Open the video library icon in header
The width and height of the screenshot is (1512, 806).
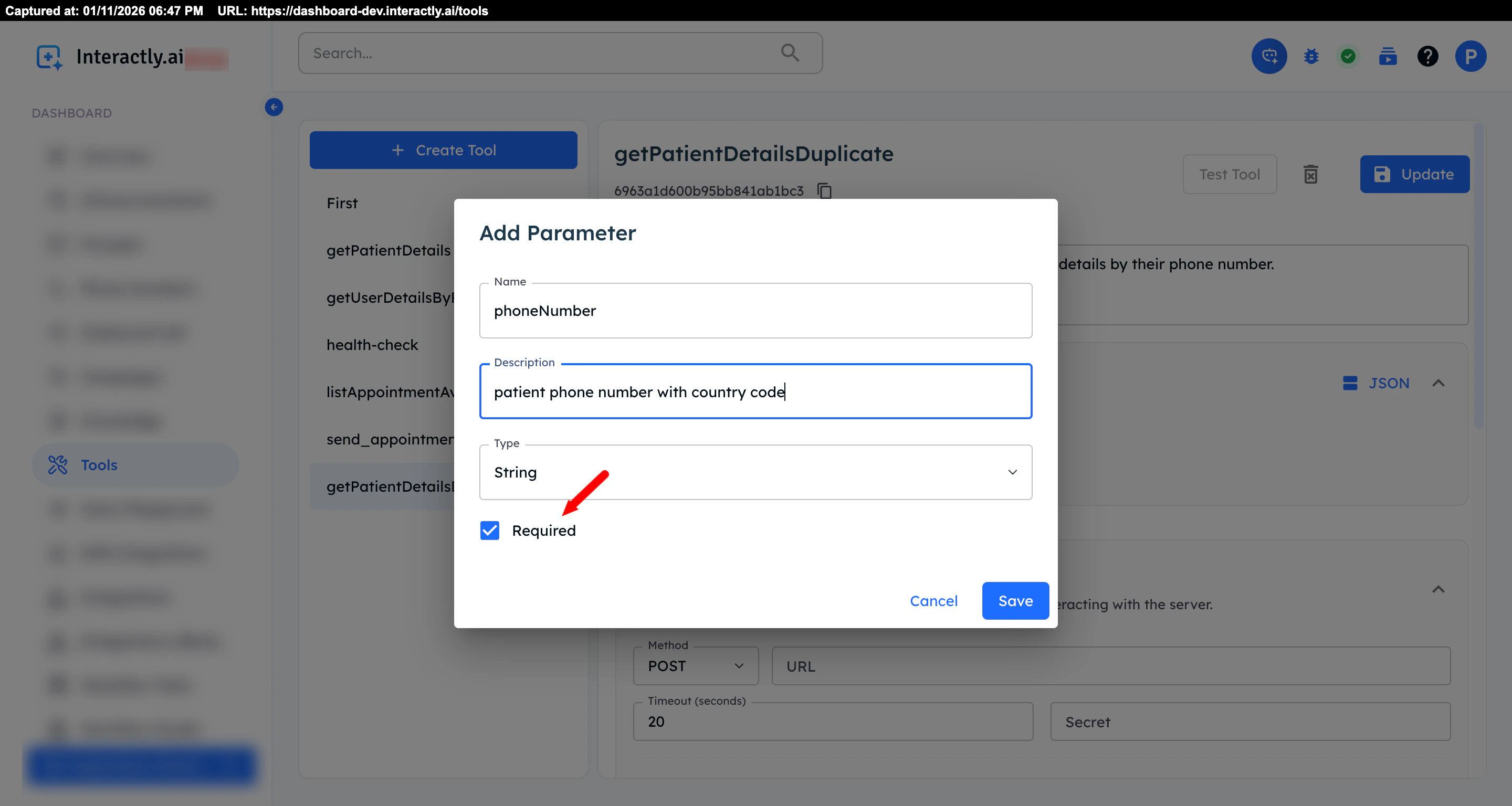pyautogui.click(x=1388, y=56)
